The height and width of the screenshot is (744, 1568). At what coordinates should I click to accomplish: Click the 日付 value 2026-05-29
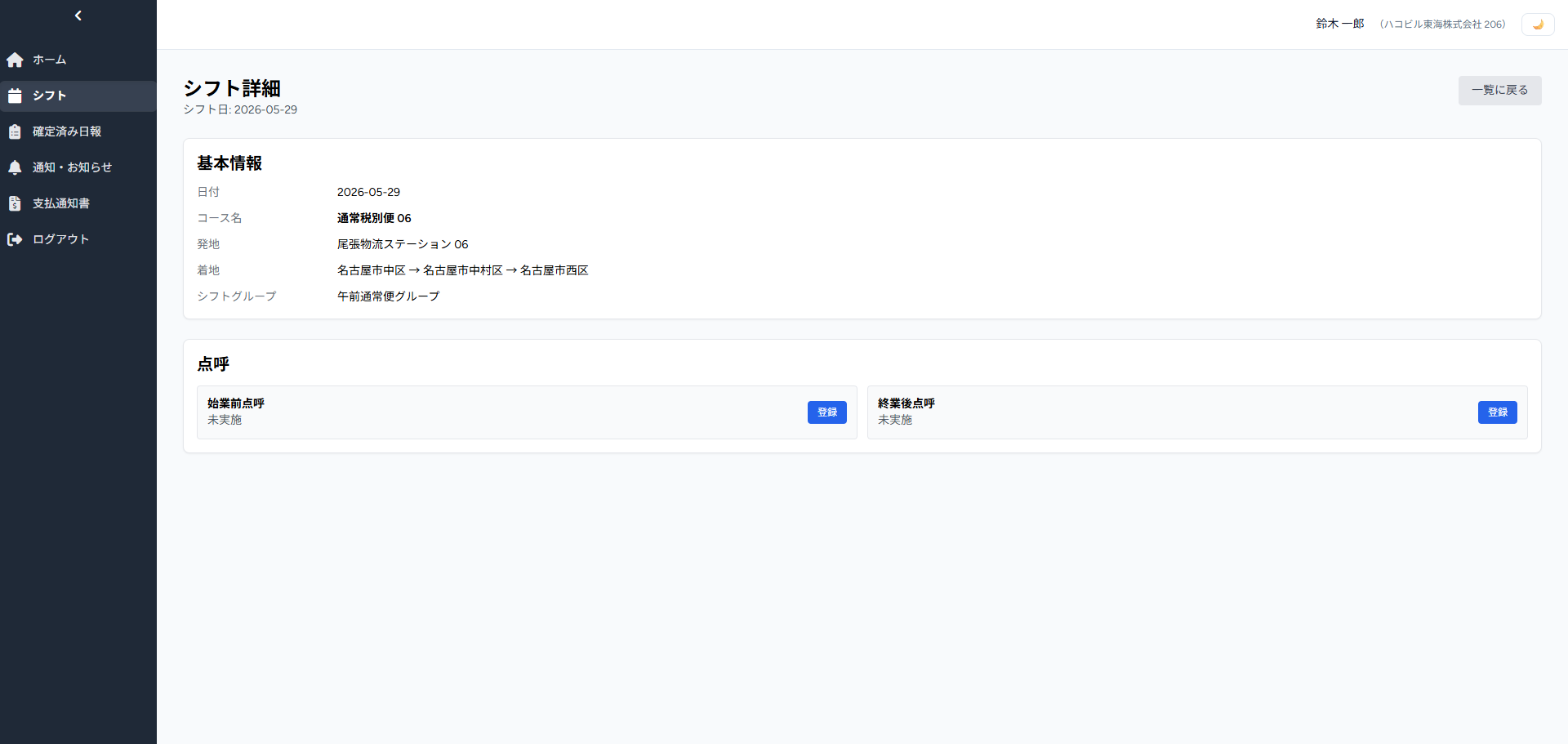point(368,192)
